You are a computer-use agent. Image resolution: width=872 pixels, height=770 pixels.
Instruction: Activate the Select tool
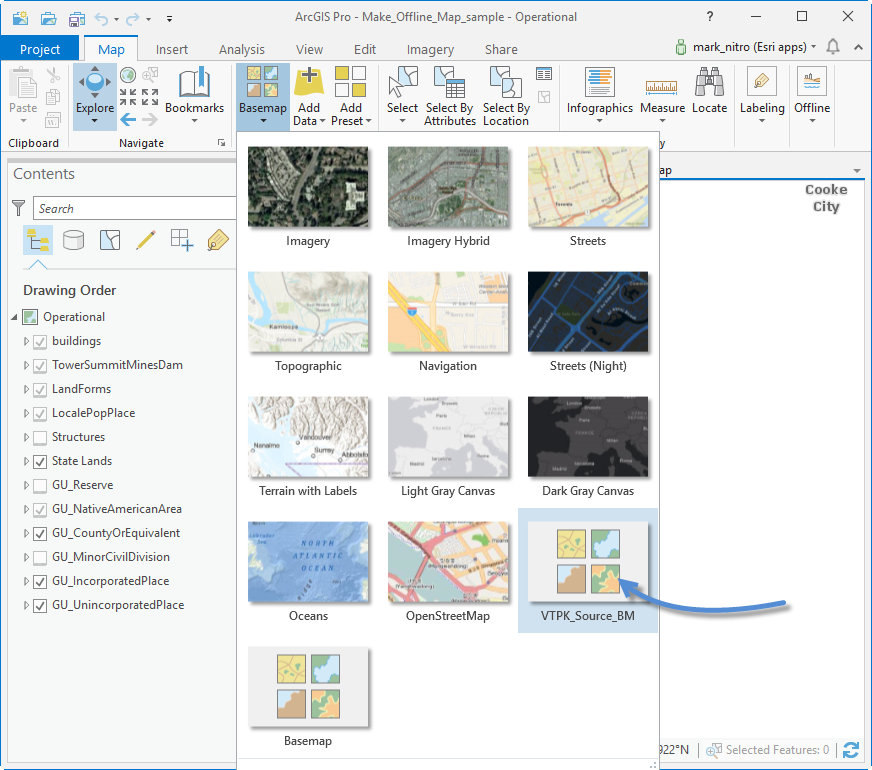pyautogui.click(x=402, y=96)
